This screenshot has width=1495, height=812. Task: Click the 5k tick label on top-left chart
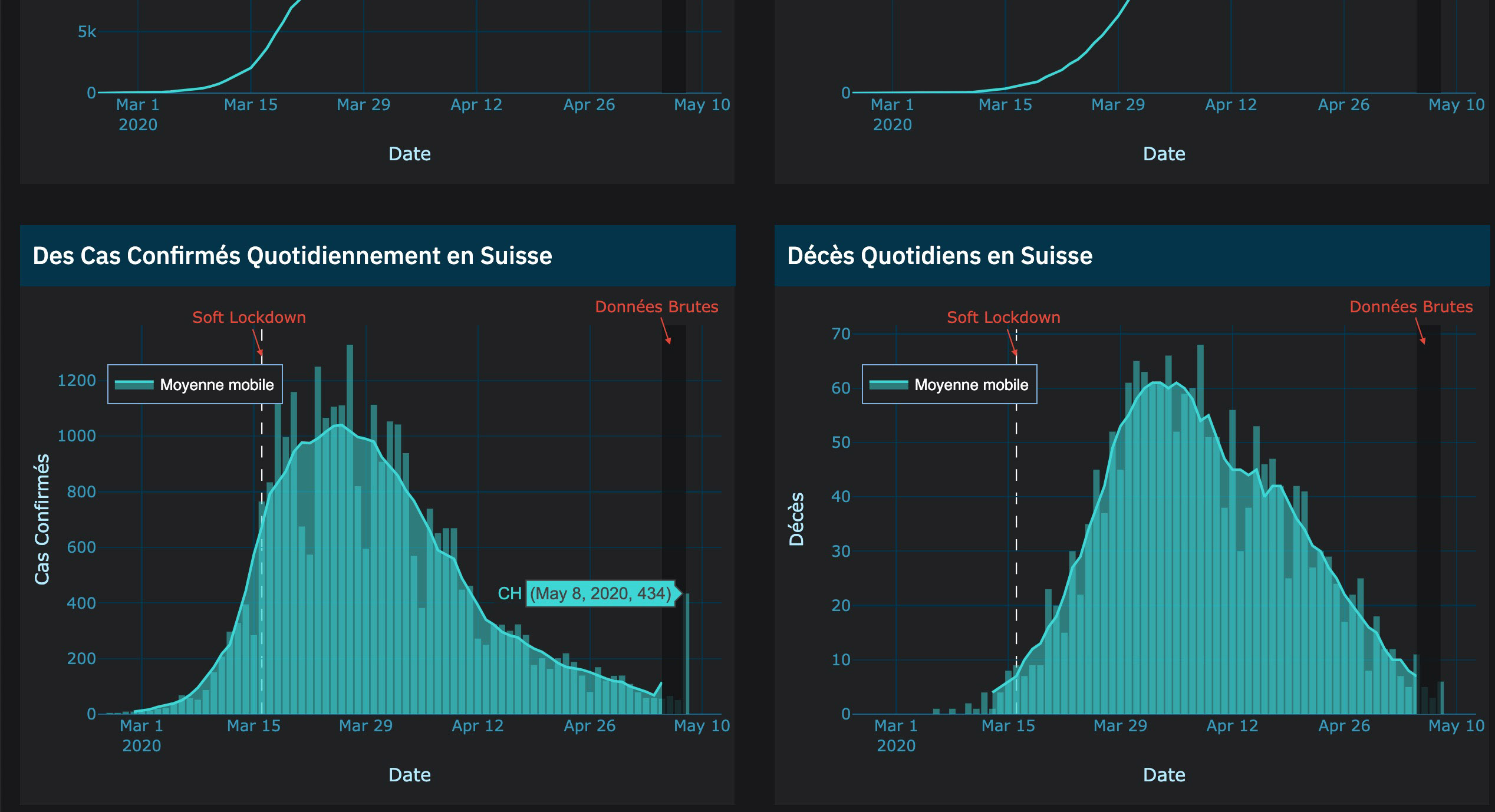87,32
